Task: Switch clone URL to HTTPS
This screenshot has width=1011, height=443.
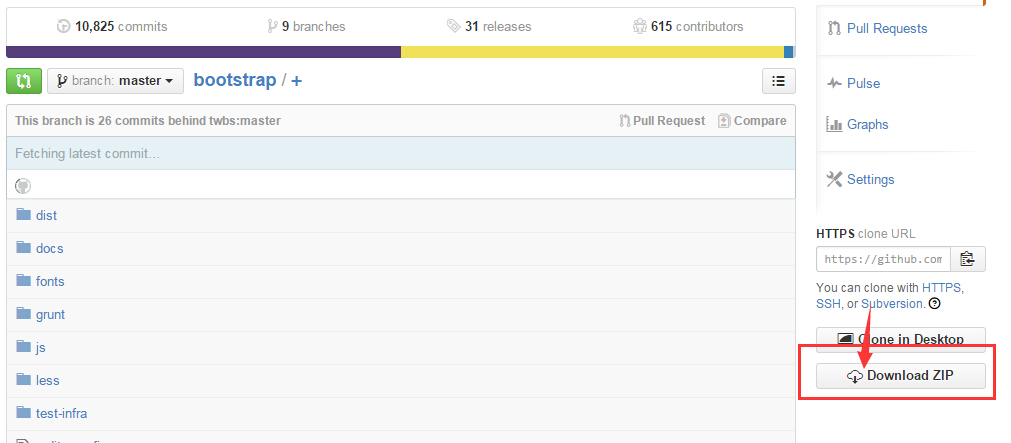Action: 942,288
